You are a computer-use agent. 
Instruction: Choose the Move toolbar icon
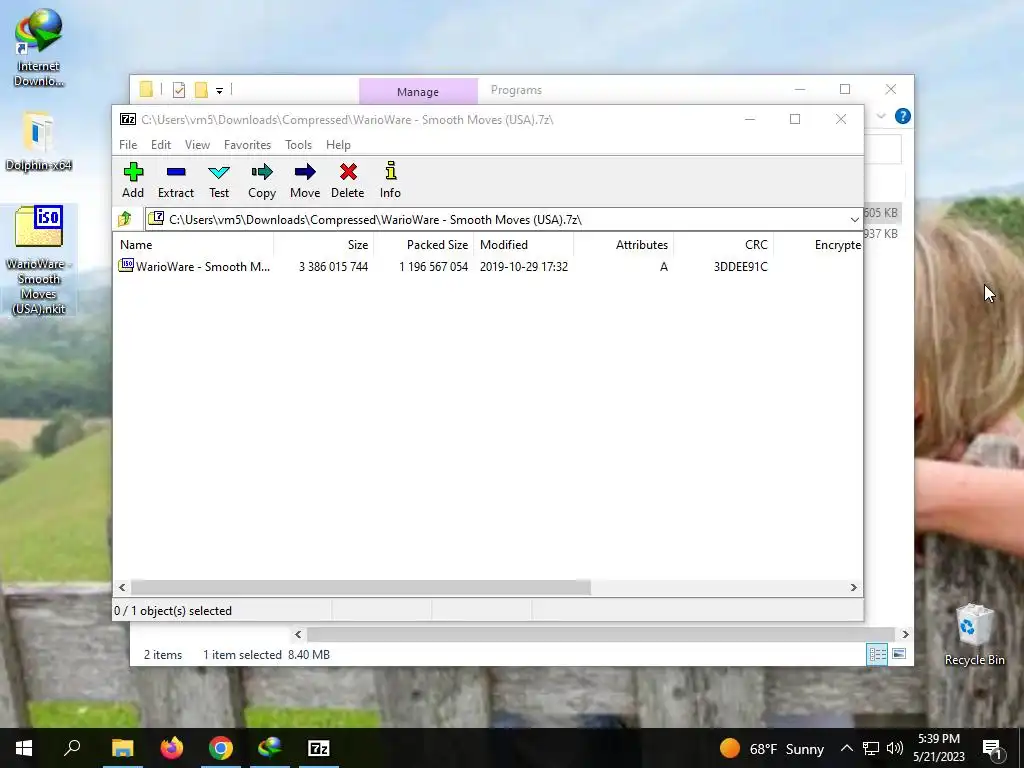pos(305,180)
